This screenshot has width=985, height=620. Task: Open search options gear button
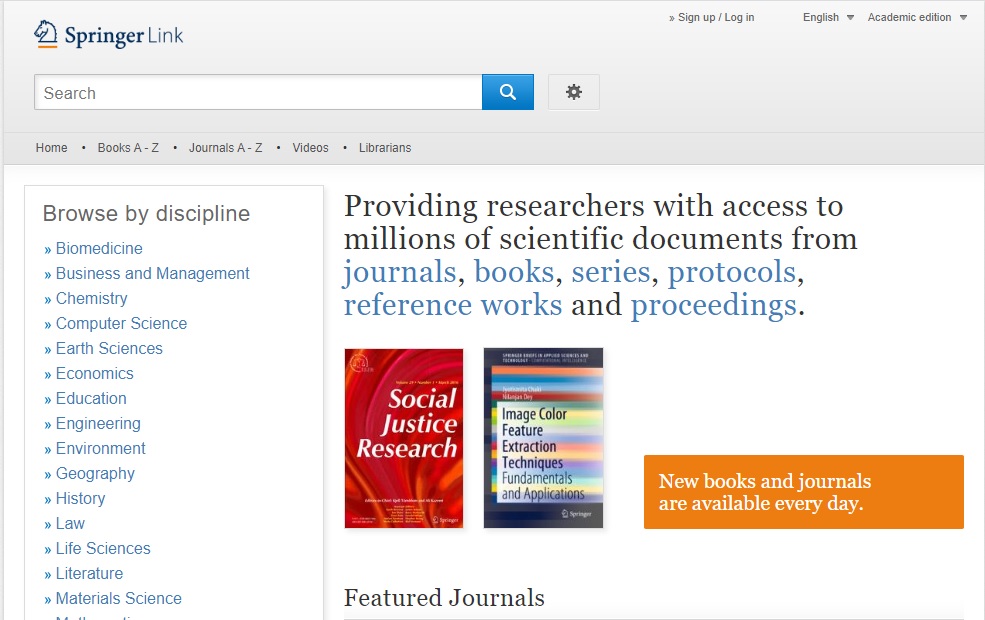pyautogui.click(x=574, y=92)
